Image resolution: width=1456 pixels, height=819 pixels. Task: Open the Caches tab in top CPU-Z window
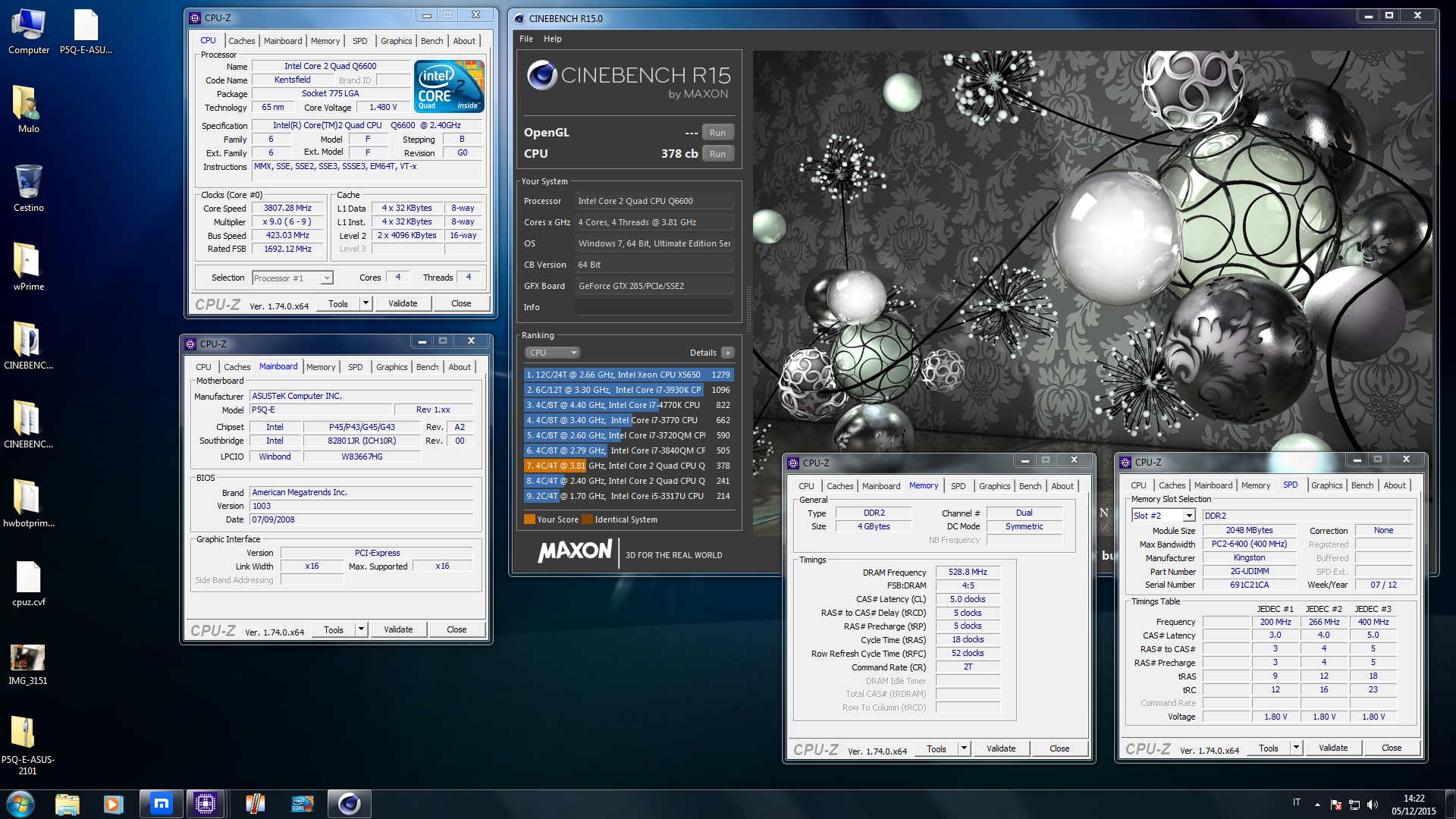(241, 41)
